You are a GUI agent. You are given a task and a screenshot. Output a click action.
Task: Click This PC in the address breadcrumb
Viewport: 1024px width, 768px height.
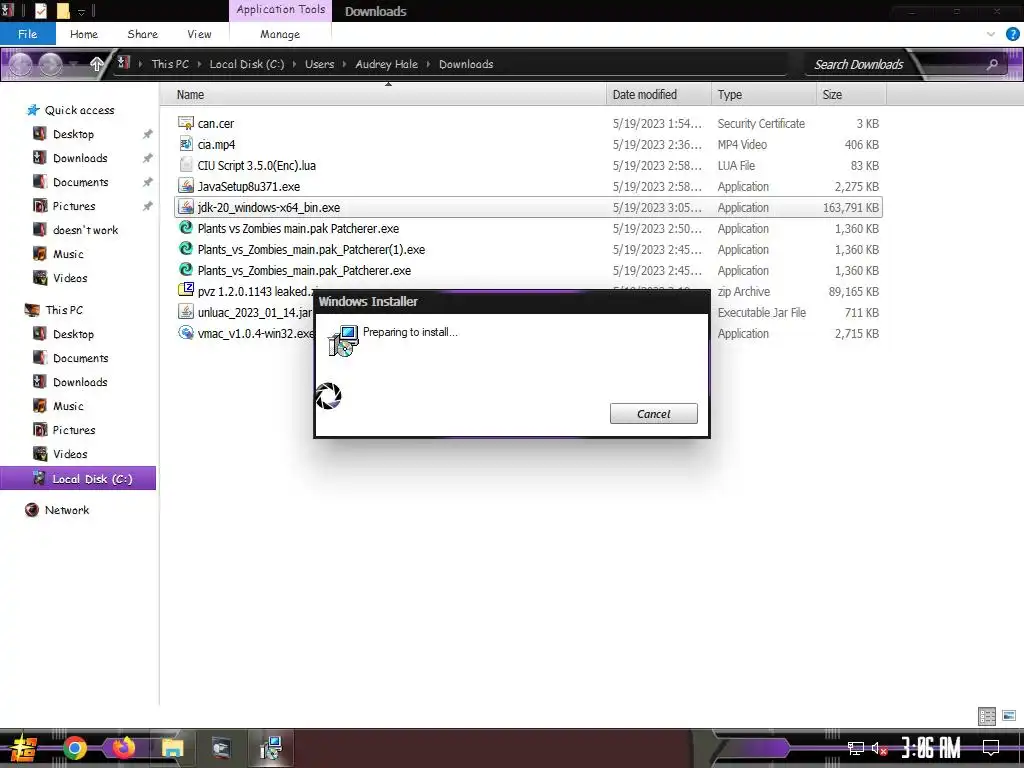pos(170,64)
